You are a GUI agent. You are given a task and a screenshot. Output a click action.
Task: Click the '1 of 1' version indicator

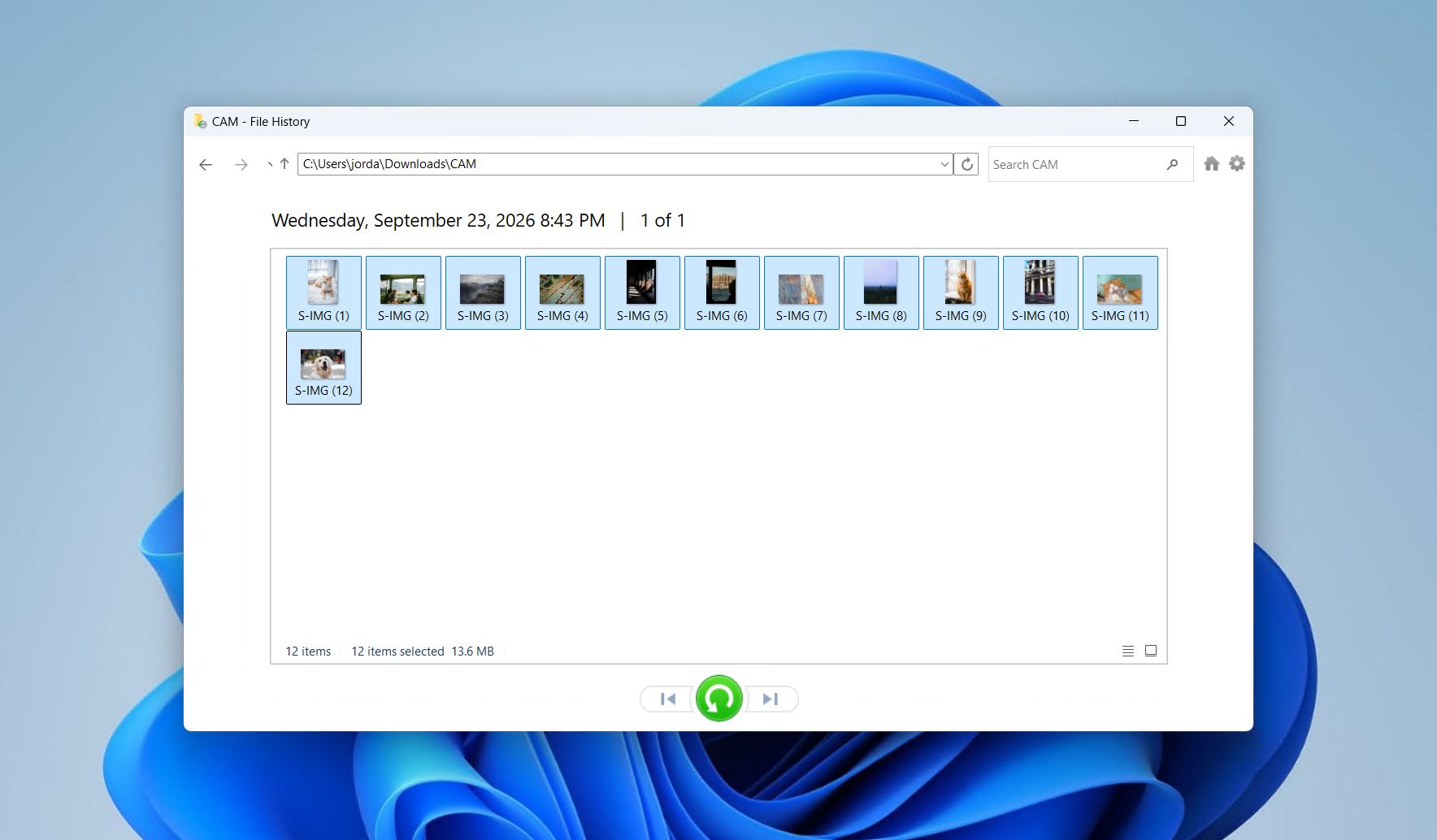pyautogui.click(x=662, y=220)
